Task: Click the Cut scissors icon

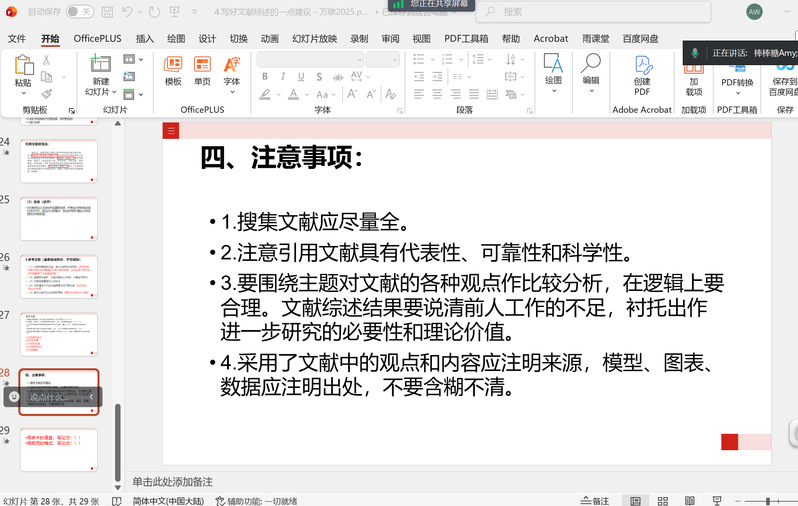Action: pos(46,60)
